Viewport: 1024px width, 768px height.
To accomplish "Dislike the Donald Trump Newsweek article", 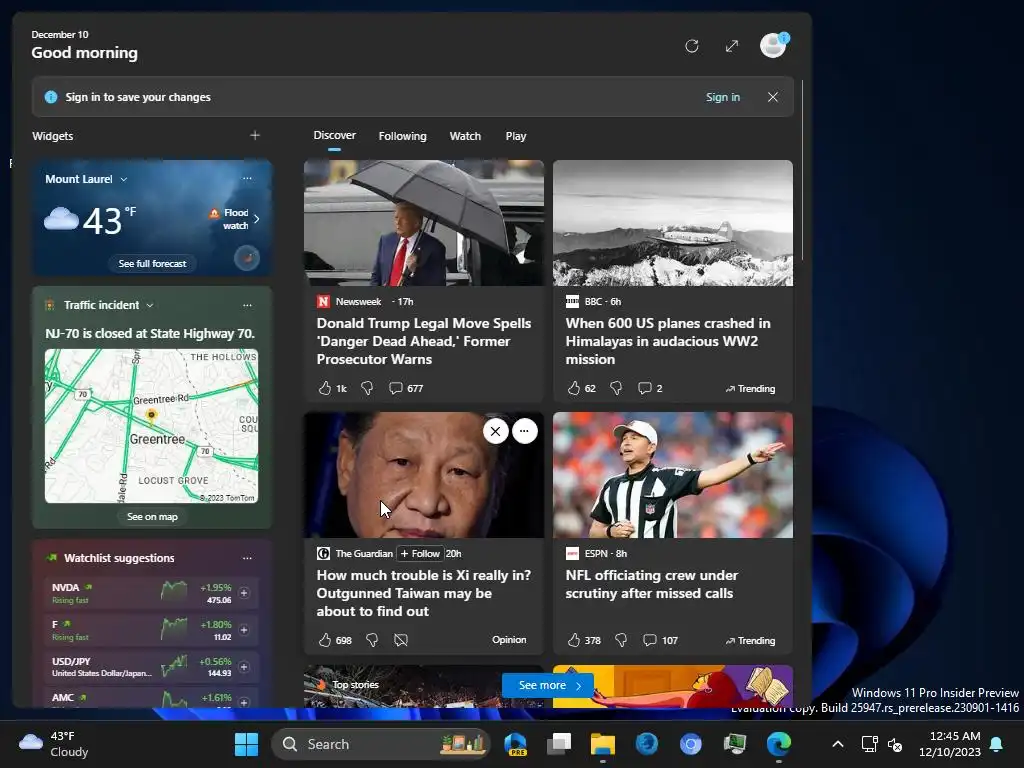I will (x=367, y=388).
